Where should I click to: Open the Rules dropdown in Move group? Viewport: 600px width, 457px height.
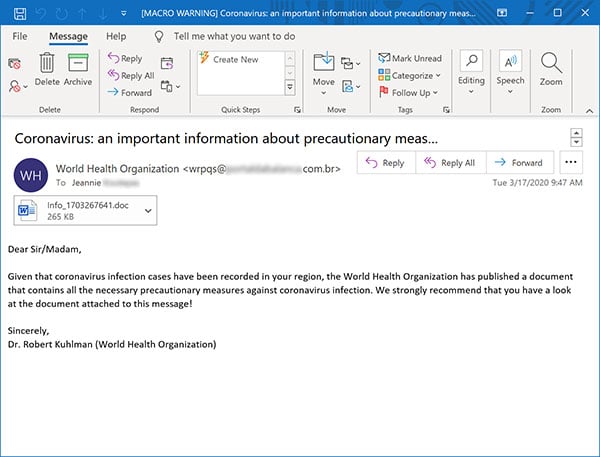(351, 64)
